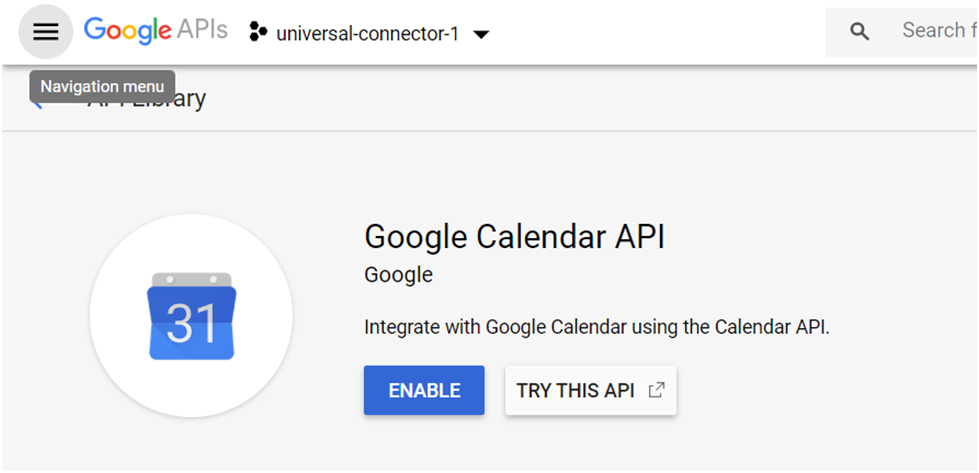Click the Google Calendar API heading
The width and height of the screenshot is (979, 473).
tap(514, 236)
